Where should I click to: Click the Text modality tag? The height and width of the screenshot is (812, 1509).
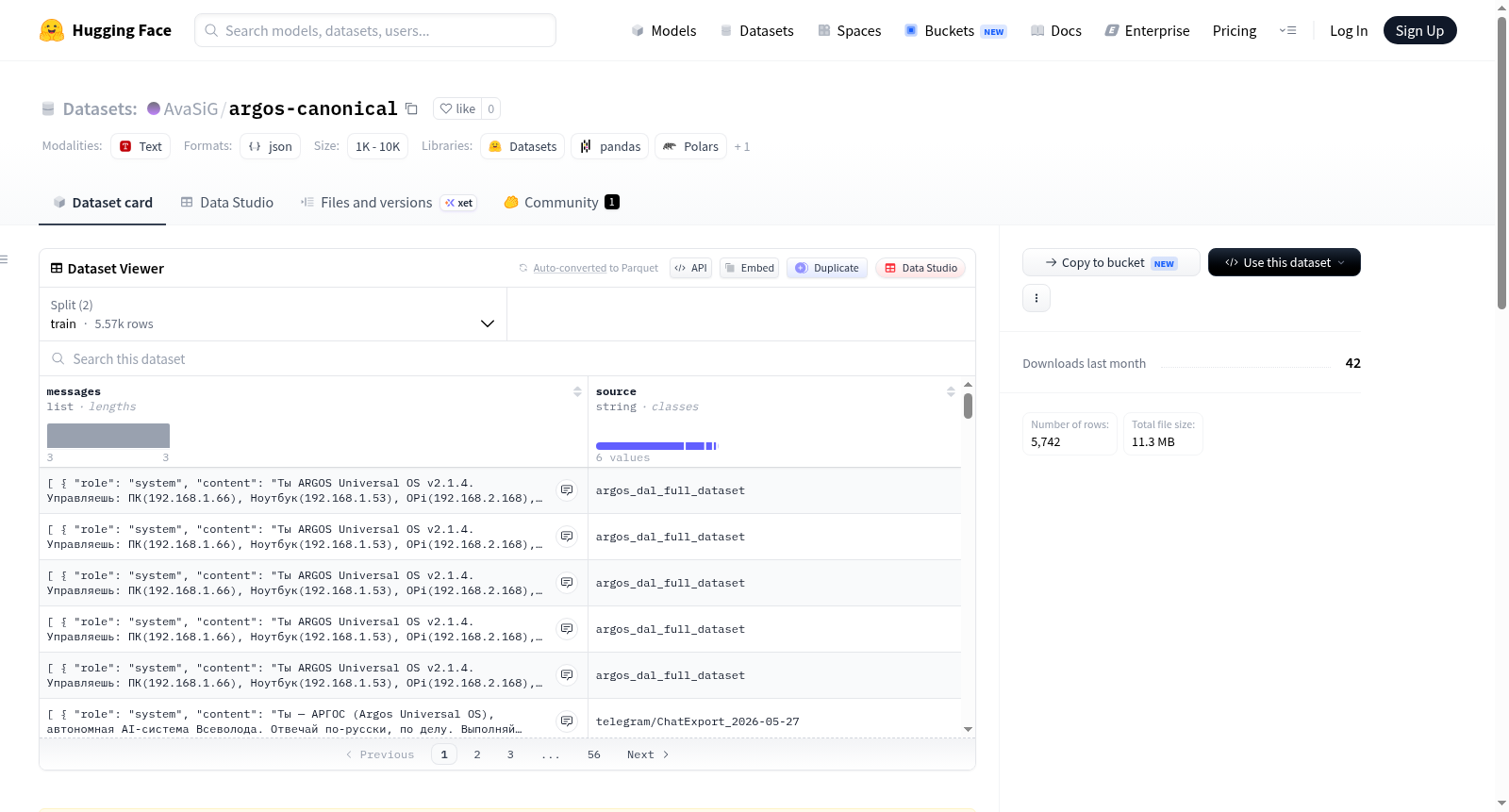(141, 146)
